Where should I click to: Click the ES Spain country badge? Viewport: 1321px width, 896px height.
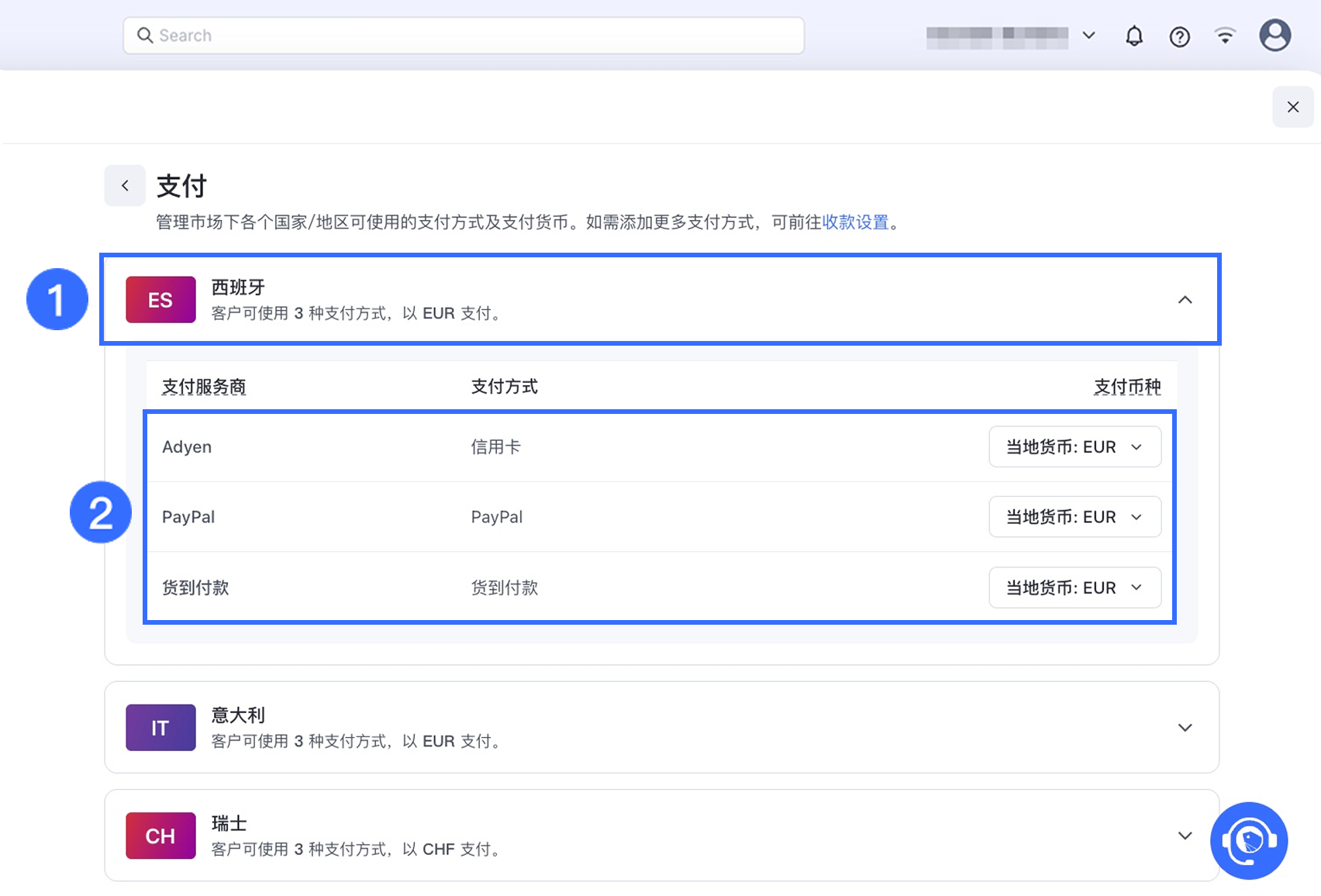160,300
